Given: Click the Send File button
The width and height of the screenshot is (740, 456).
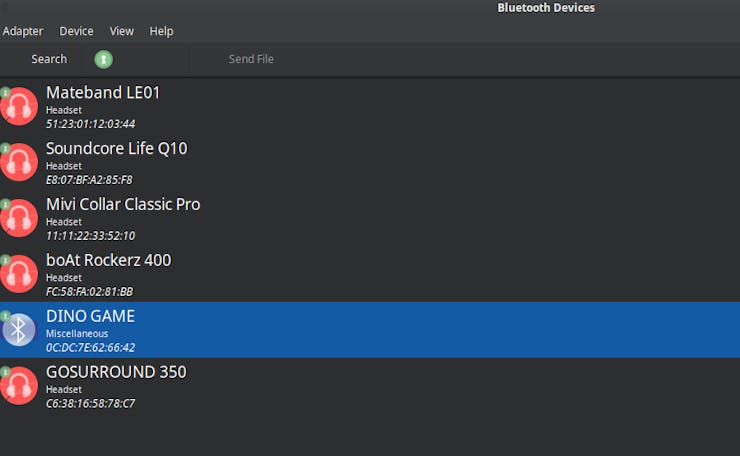Looking at the screenshot, I should (251, 59).
